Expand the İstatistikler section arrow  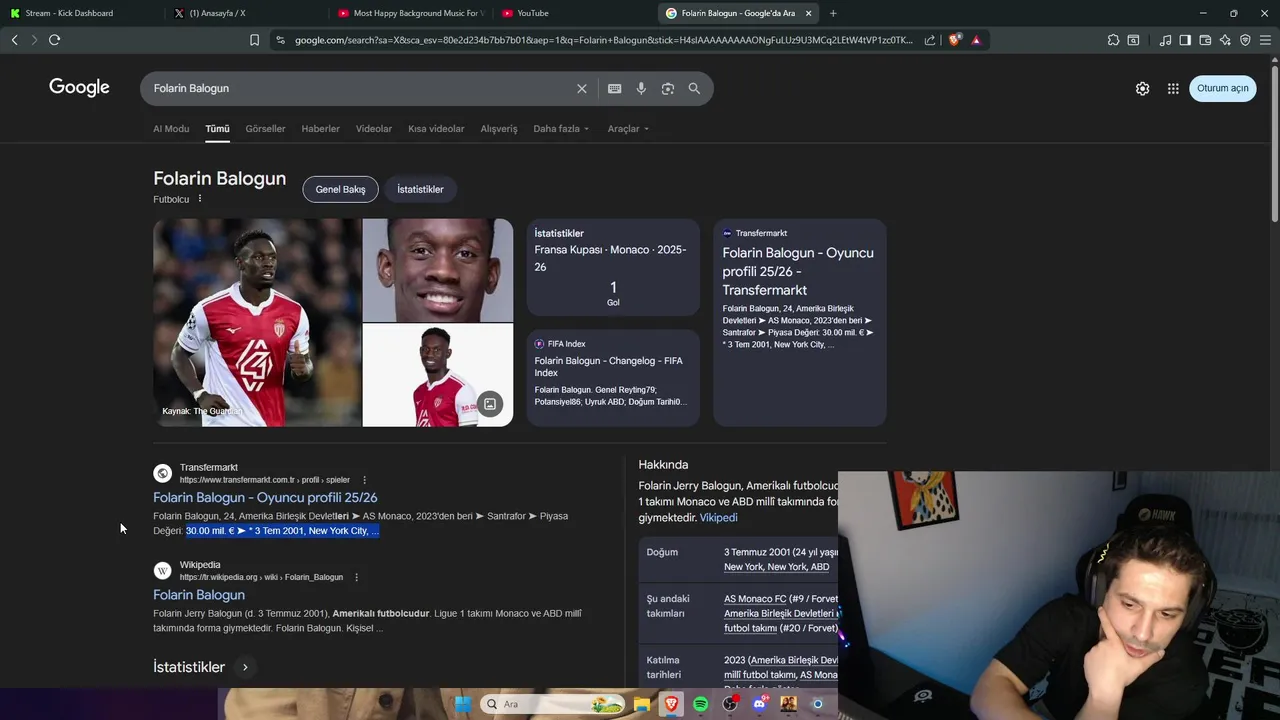pyautogui.click(x=245, y=667)
